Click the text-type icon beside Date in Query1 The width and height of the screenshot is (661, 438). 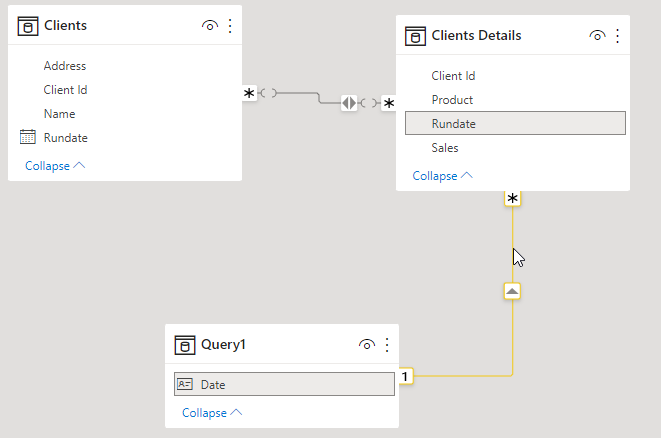(185, 384)
